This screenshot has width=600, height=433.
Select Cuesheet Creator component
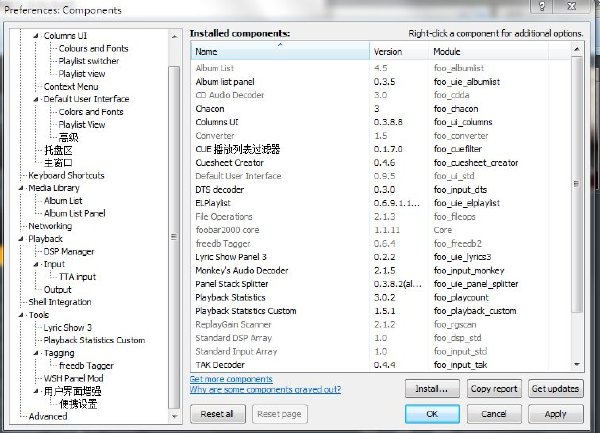click(x=381, y=163)
